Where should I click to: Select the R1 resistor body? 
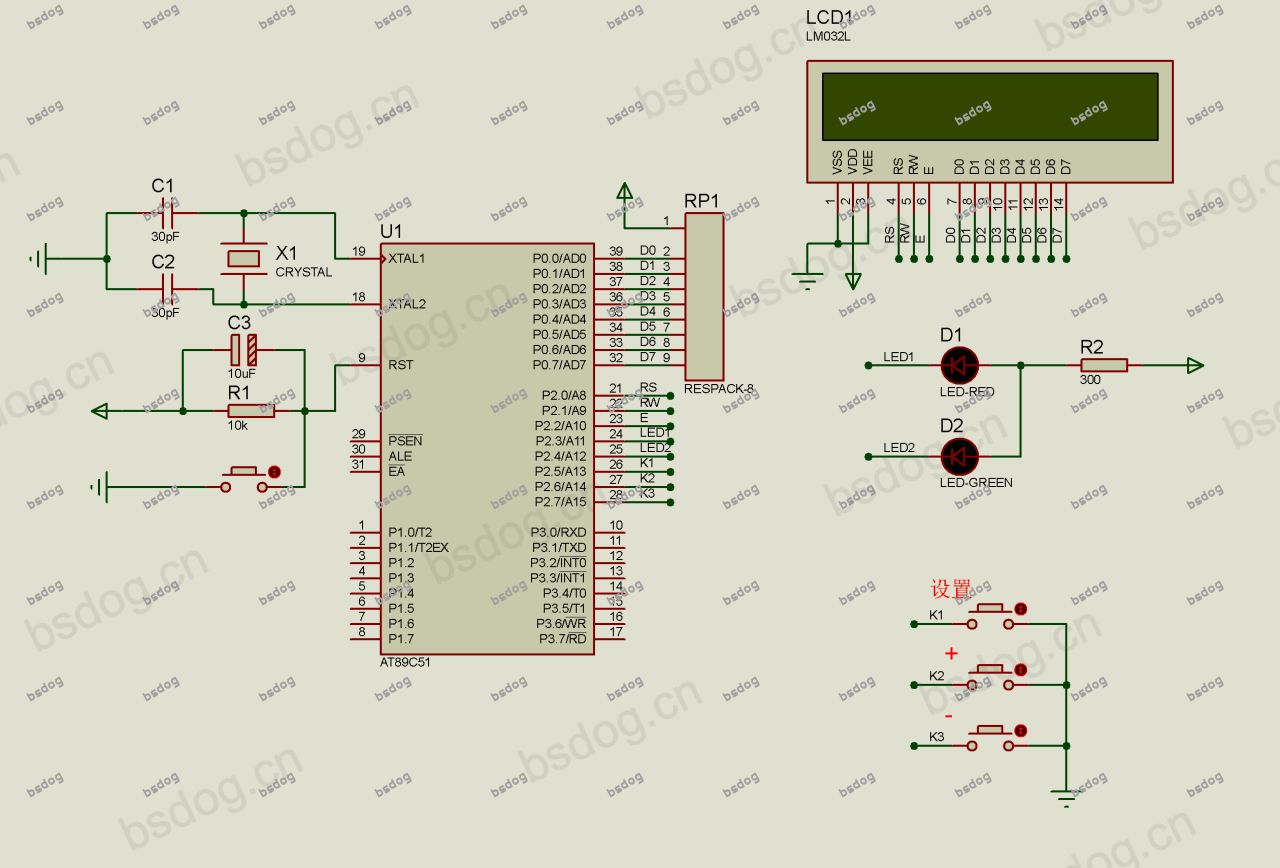251,410
